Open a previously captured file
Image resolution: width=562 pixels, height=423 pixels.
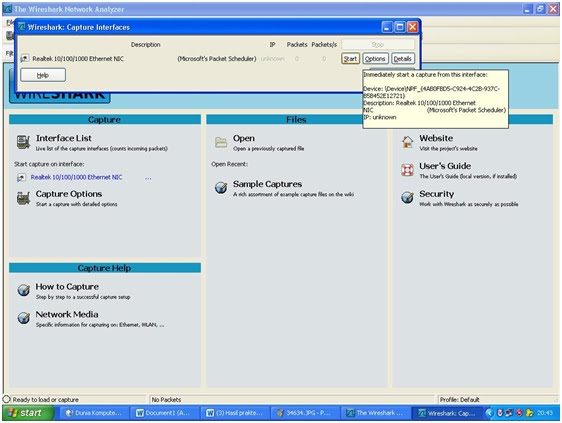[244, 138]
